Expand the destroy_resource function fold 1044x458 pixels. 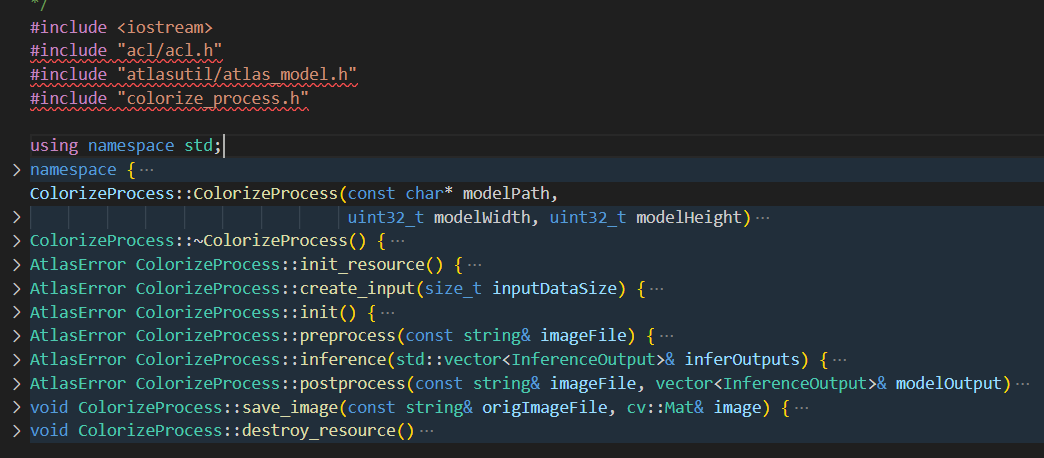17,431
